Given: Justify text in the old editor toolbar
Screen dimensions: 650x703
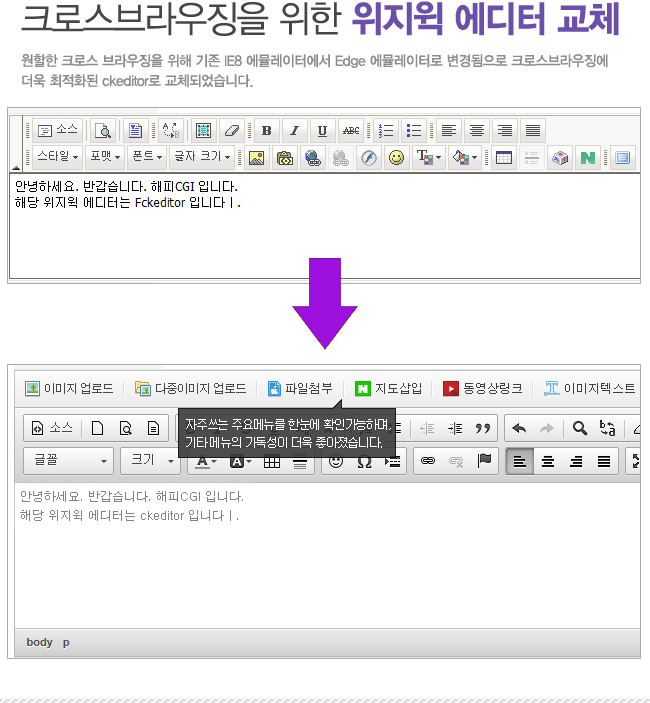Looking at the screenshot, I should pyautogui.click(x=533, y=130).
